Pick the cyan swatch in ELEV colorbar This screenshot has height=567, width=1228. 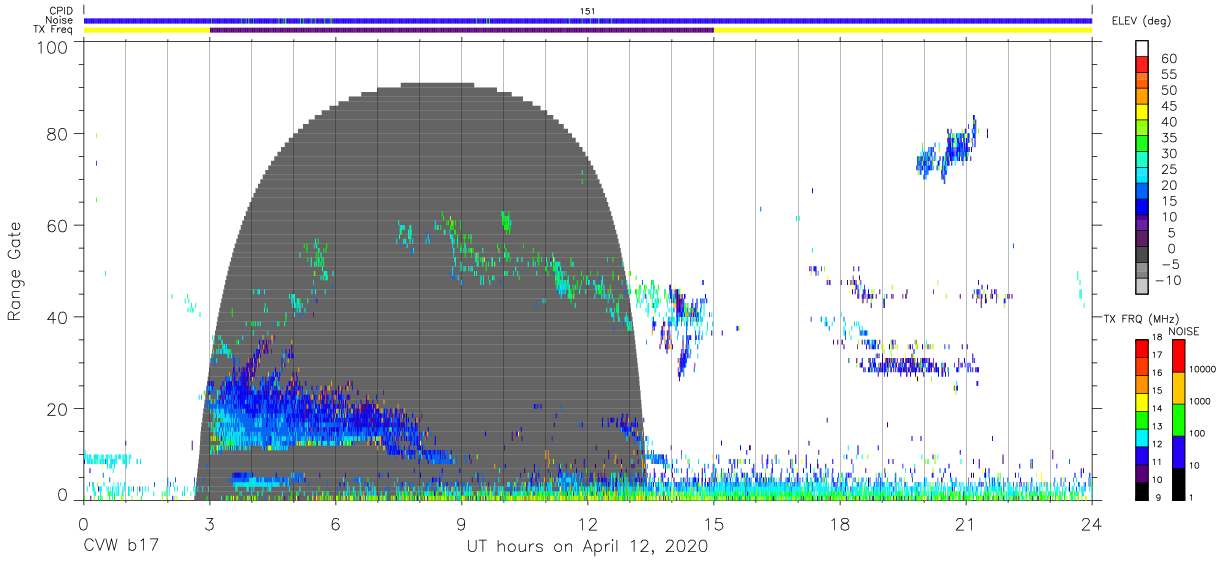(1142, 176)
